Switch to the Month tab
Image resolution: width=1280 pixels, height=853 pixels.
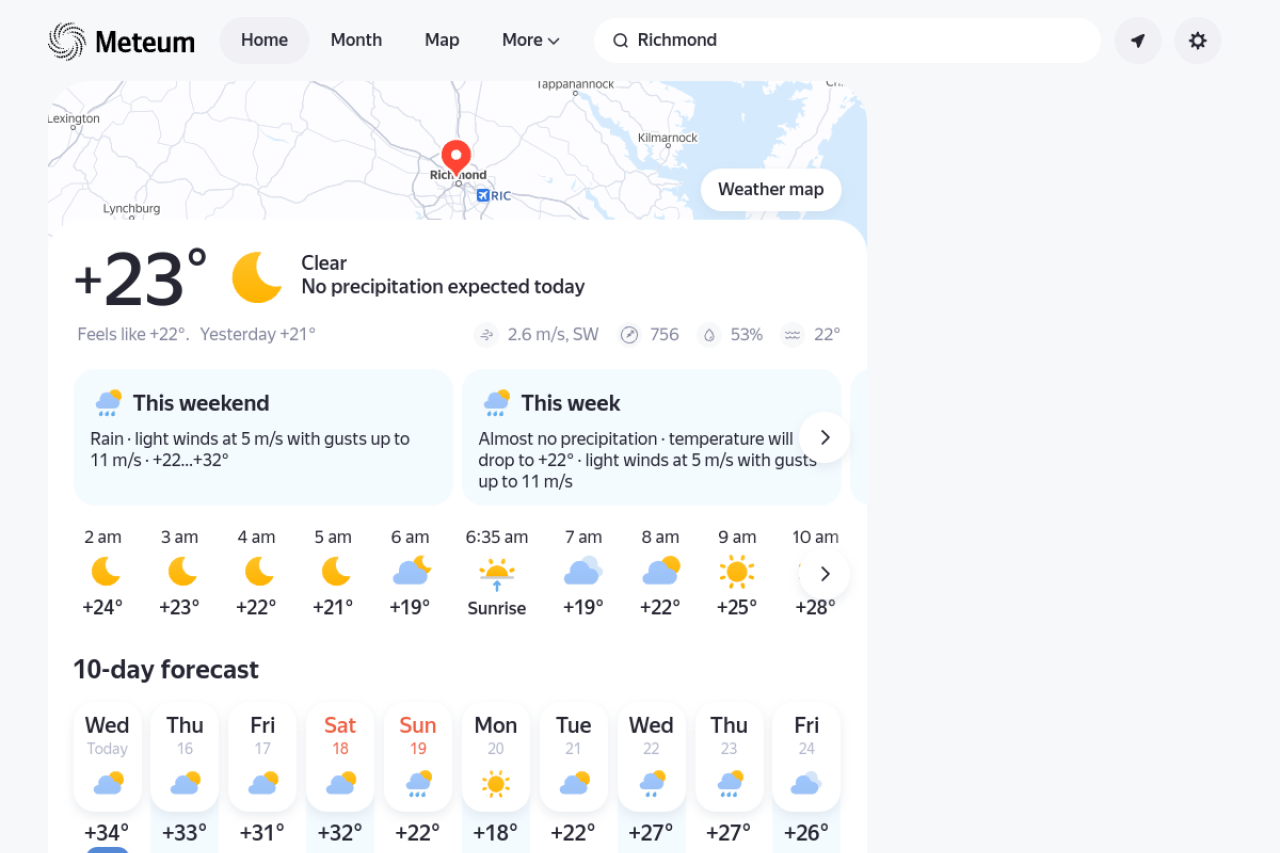tap(356, 41)
